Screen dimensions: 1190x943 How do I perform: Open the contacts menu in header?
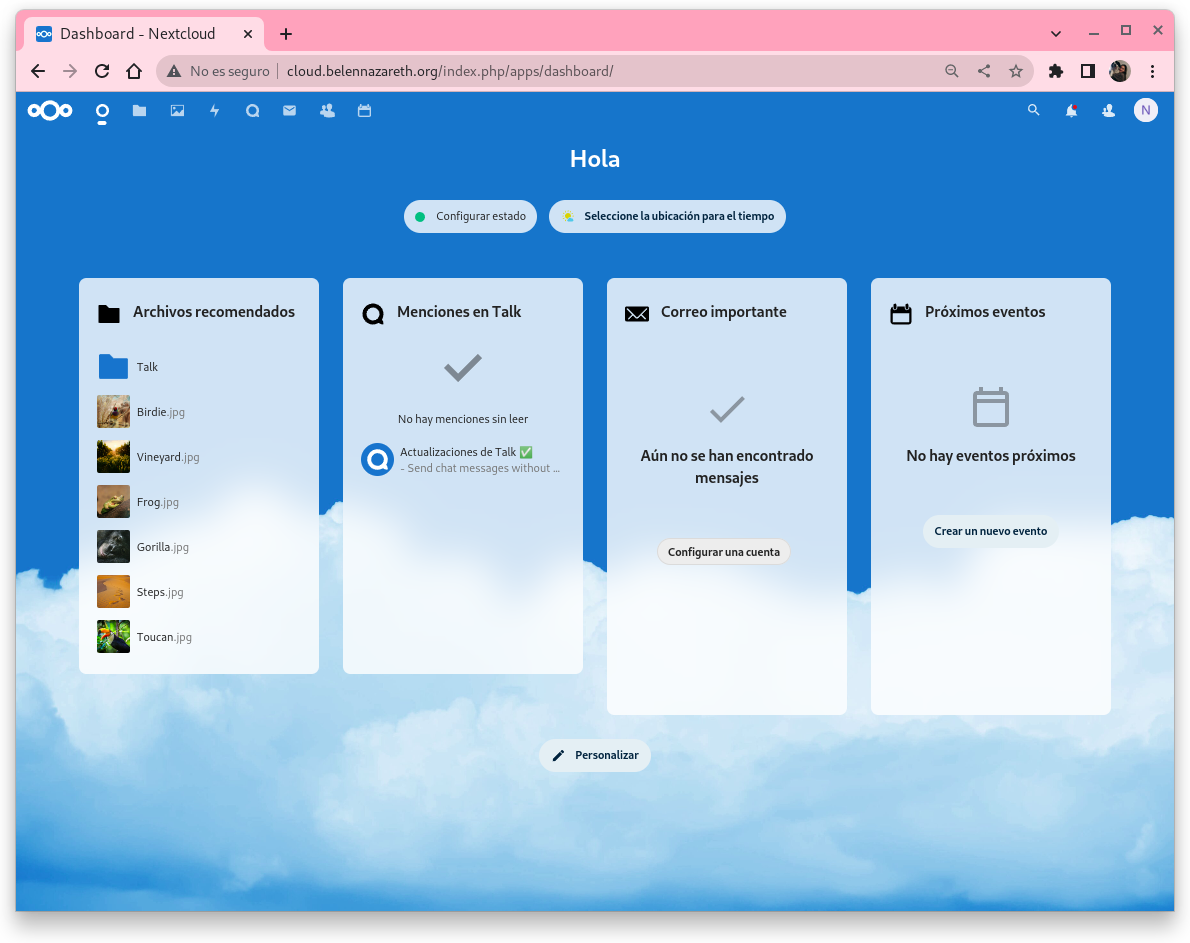tap(1108, 111)
